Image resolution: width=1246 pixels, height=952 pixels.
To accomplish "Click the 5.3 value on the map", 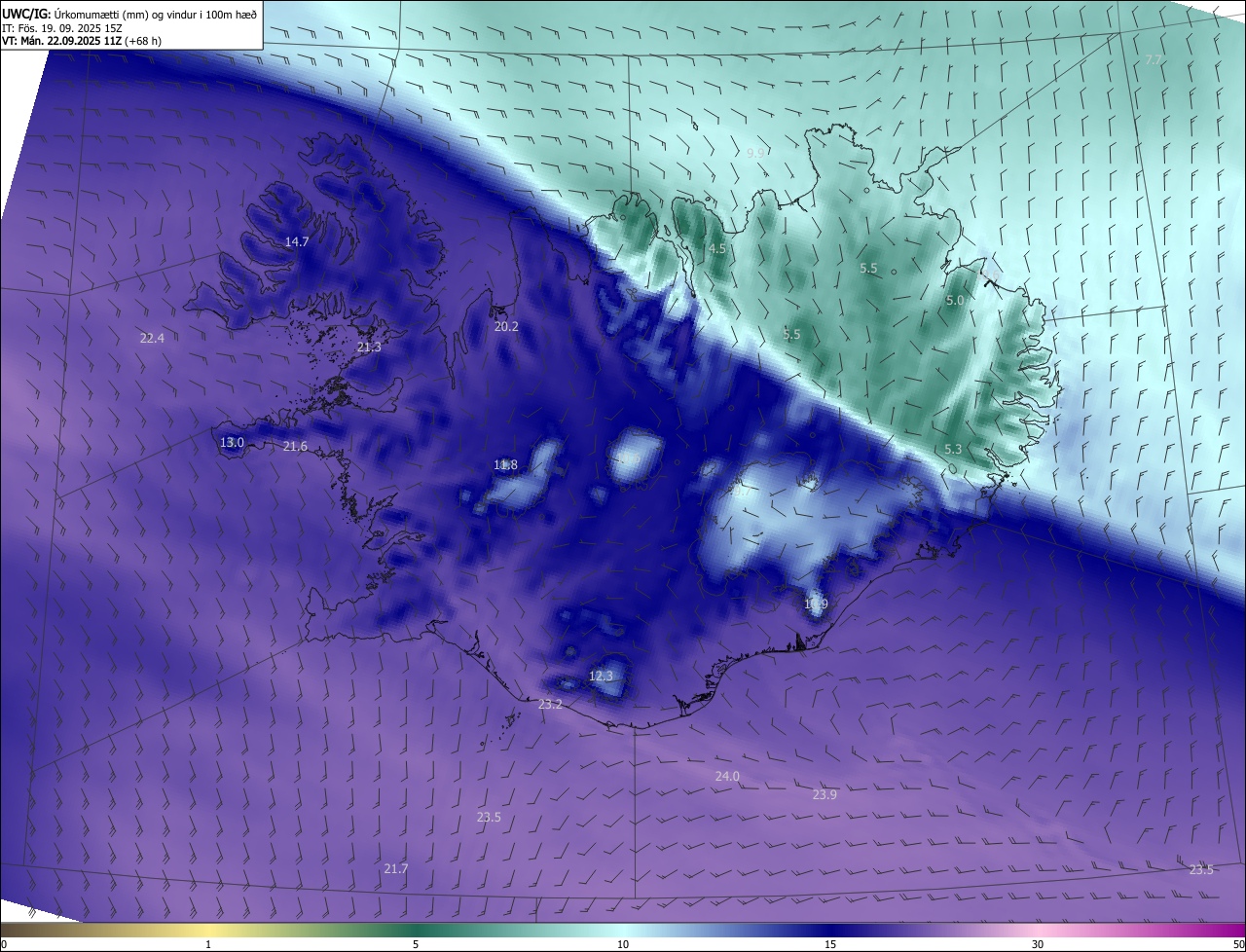I will (953, 449).
